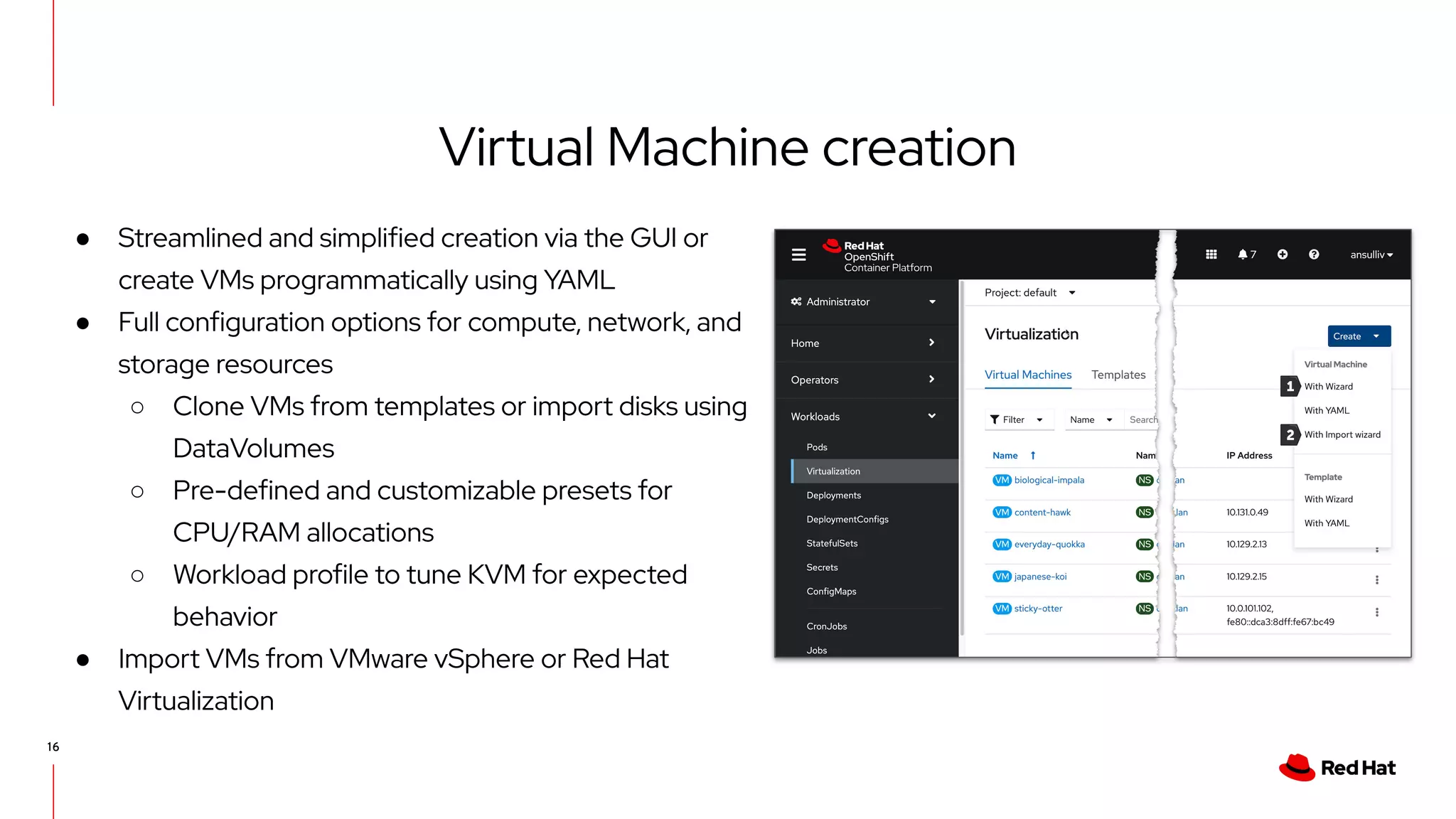This screenshot has width=1456, height=819.
Task: Click the Red Hat OpenShift logo
Action: click(x=877, y=256)
